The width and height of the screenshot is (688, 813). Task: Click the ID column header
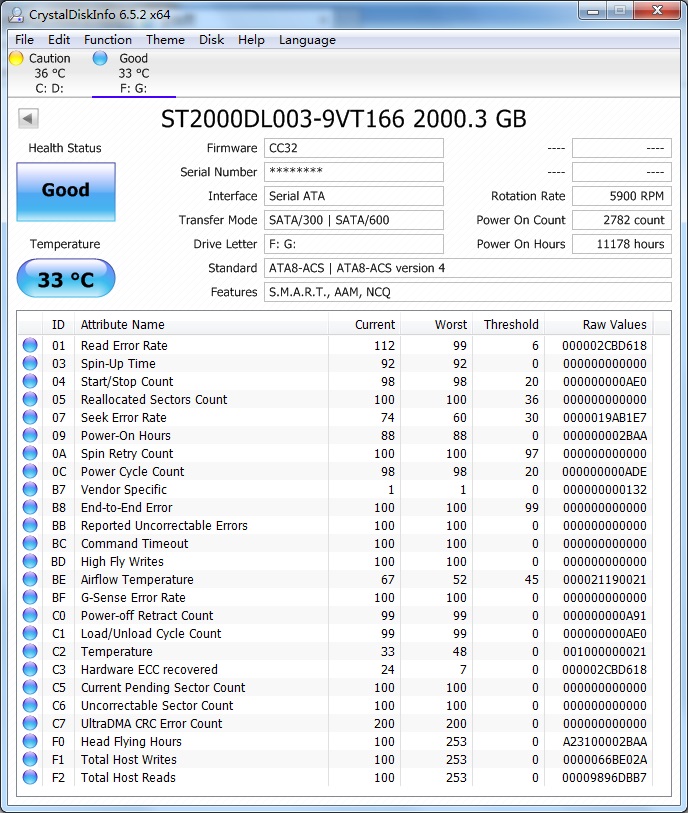tap(59, 325)
